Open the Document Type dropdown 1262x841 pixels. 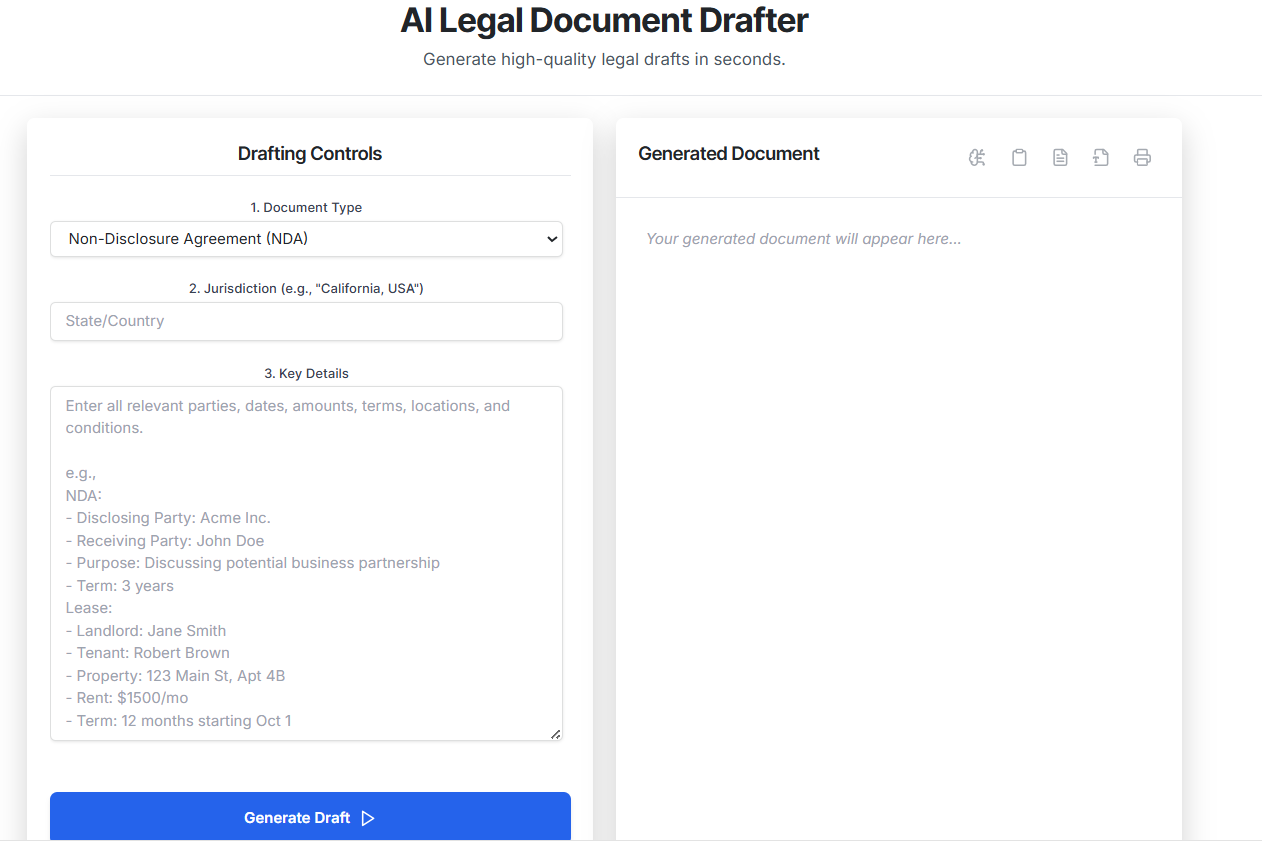pyautogui.click(x=306, y=239)
